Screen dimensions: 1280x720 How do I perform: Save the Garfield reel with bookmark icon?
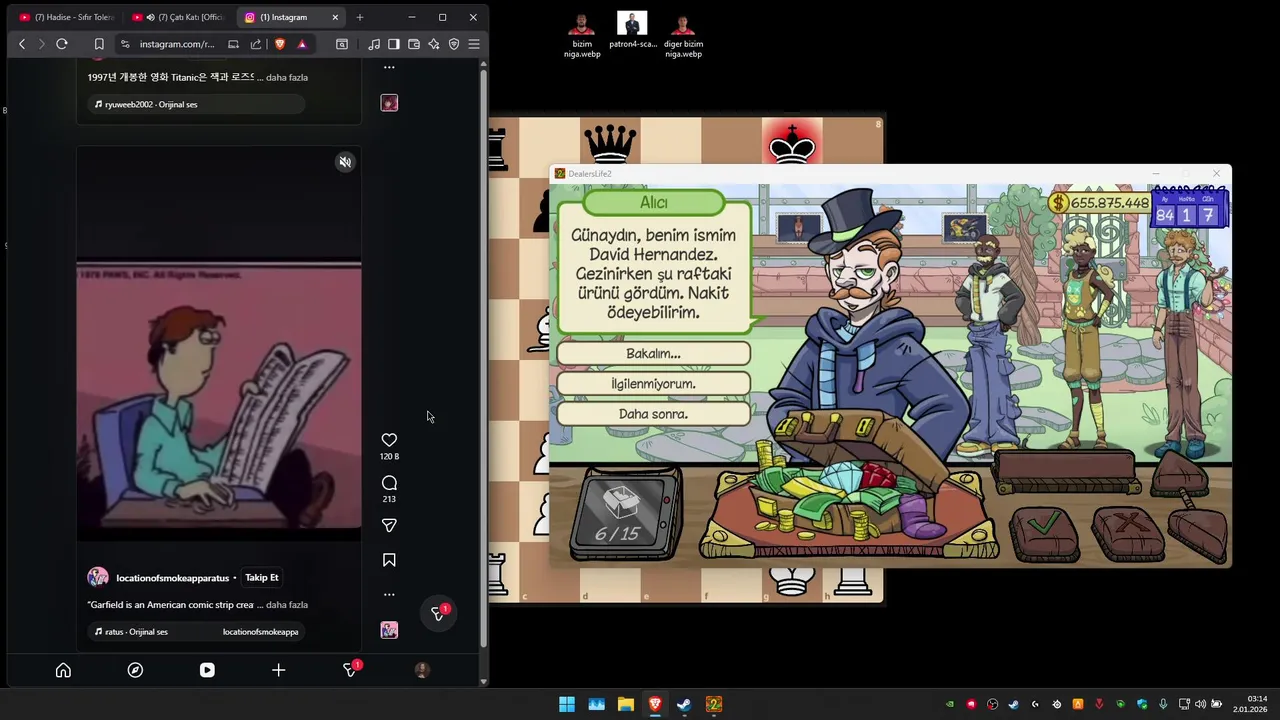point(389,560)
